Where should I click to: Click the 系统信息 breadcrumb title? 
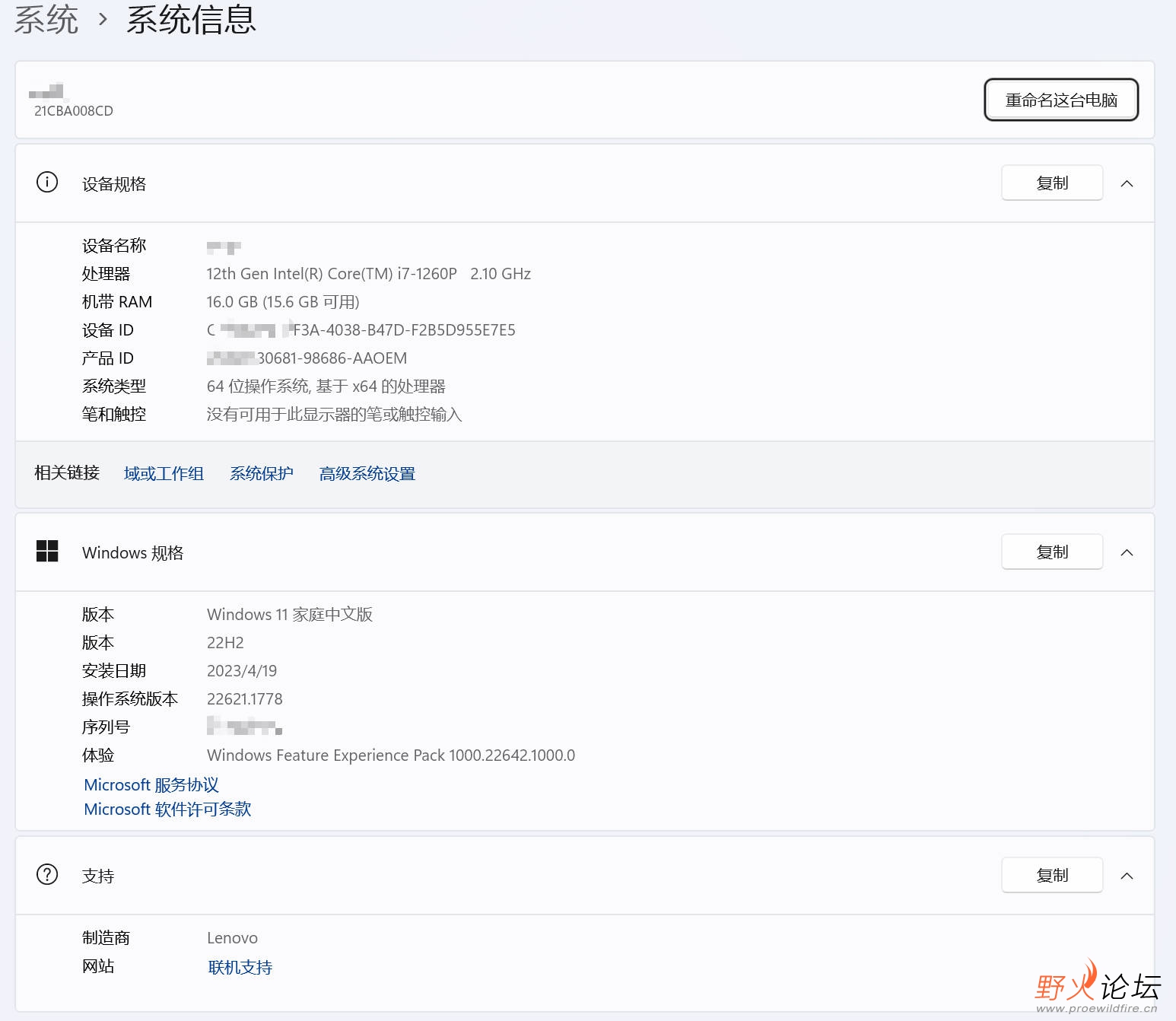pyautogui.click(x=192, y=19)
